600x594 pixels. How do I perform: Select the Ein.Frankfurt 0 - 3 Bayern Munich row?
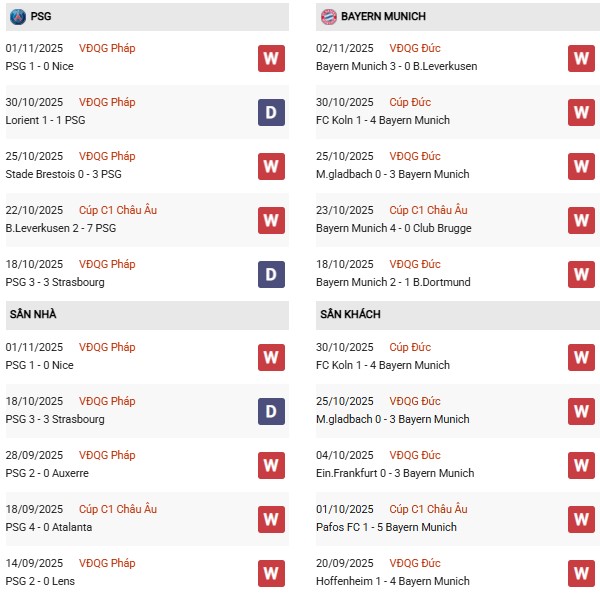pyautogui.click(x=392, y=473)
